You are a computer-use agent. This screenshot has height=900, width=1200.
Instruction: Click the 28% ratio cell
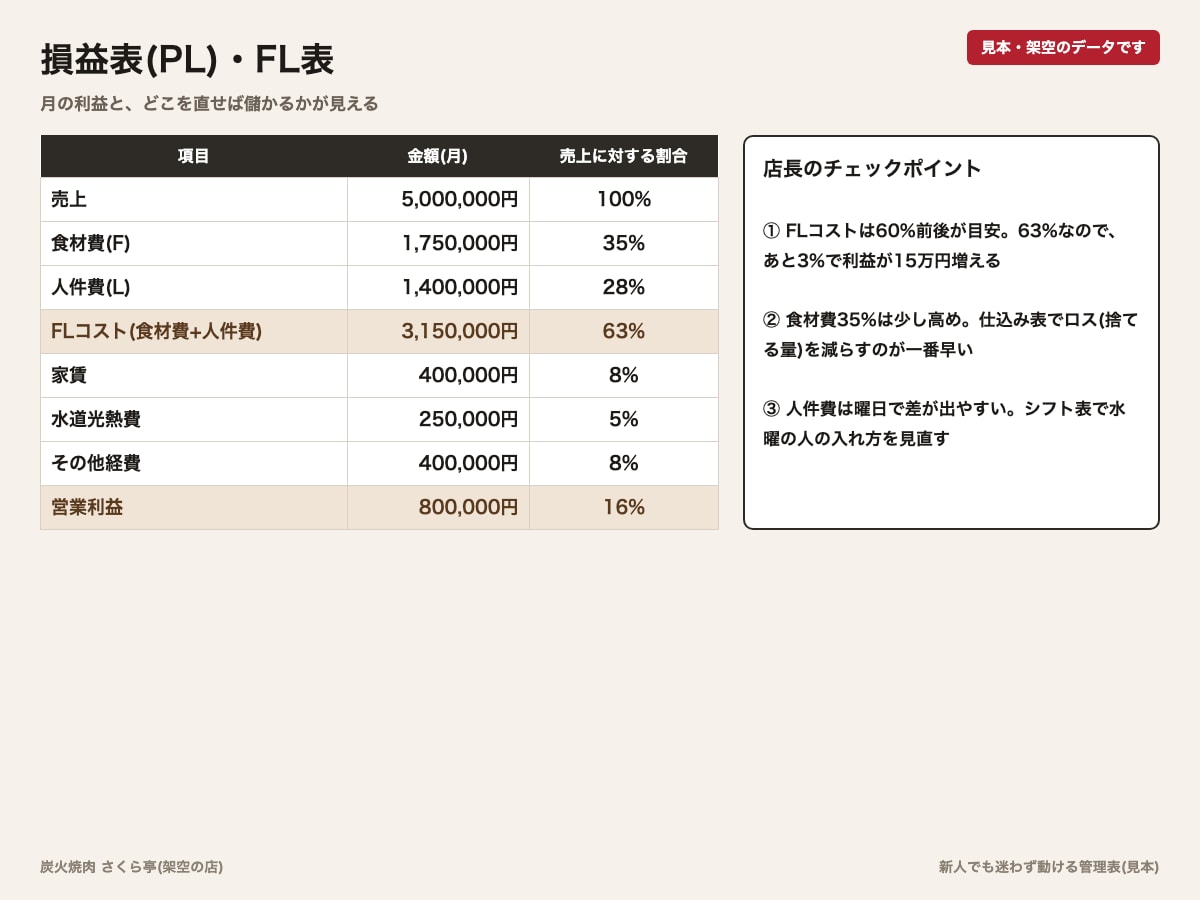pyautogui.click(x=623, y=287)
